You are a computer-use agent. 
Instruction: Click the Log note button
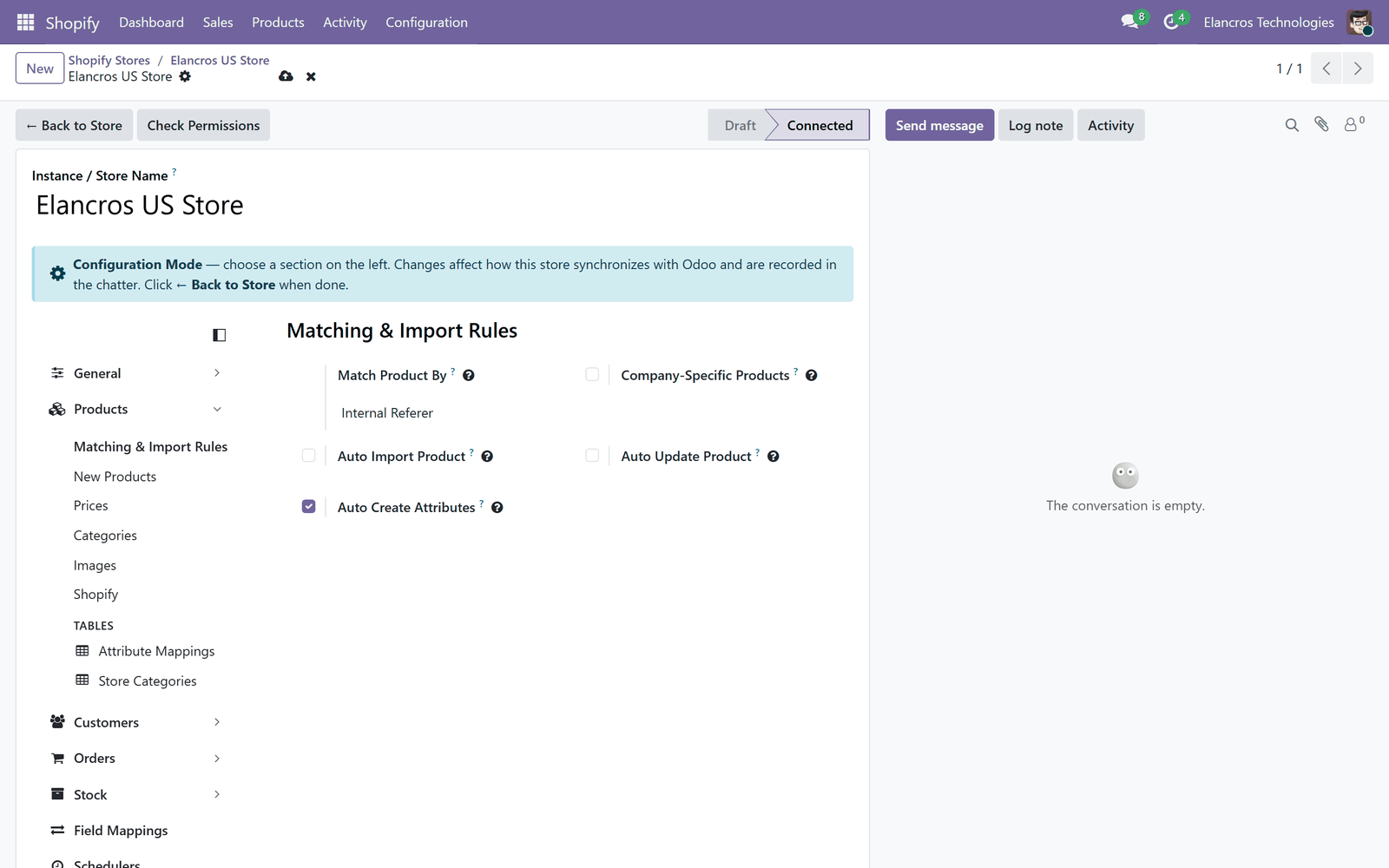coord(1036,125)
